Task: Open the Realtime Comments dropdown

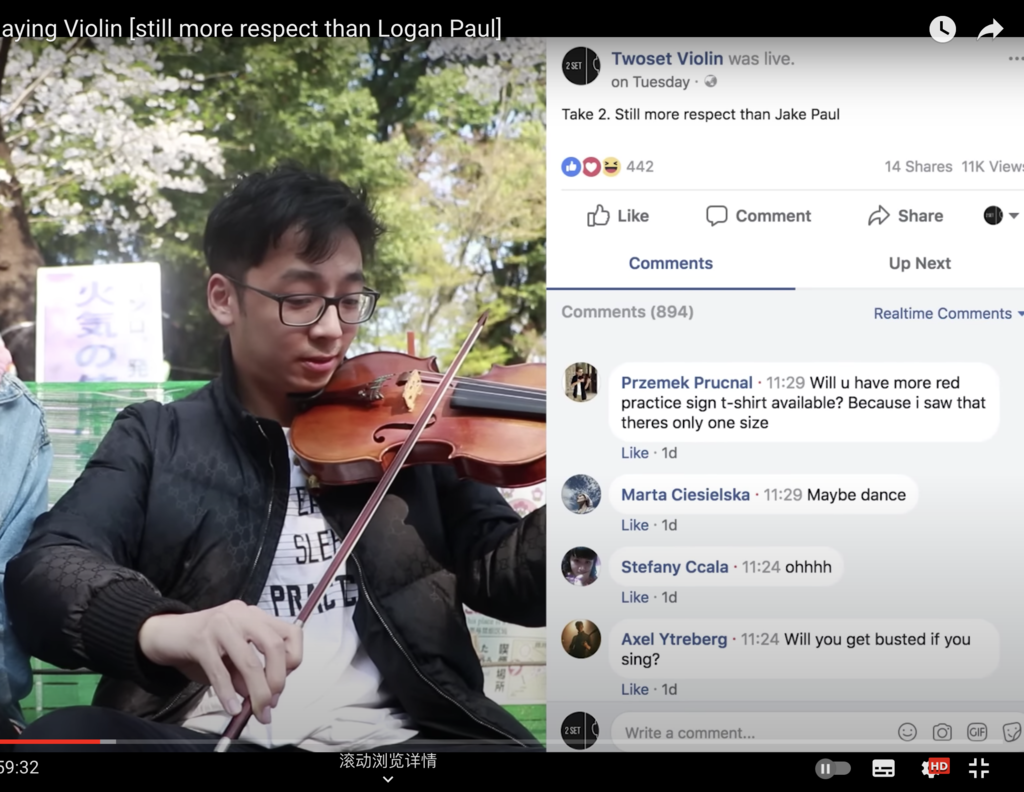Action: coord(948,313)
